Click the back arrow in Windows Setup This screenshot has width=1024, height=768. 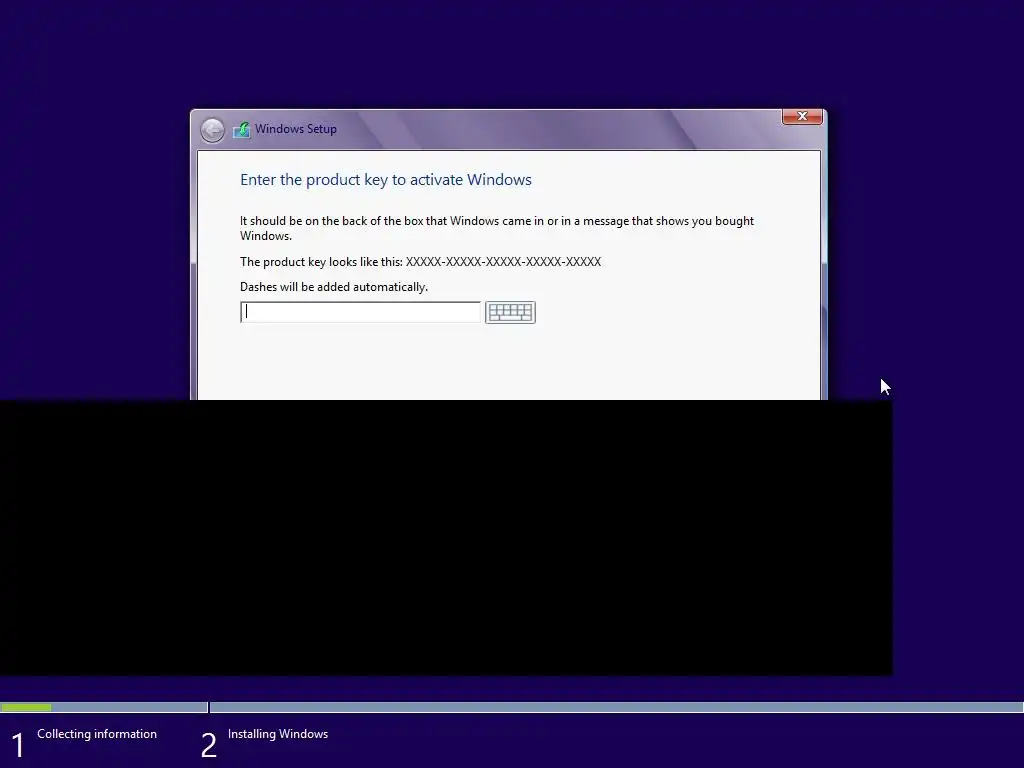(212, 130)
